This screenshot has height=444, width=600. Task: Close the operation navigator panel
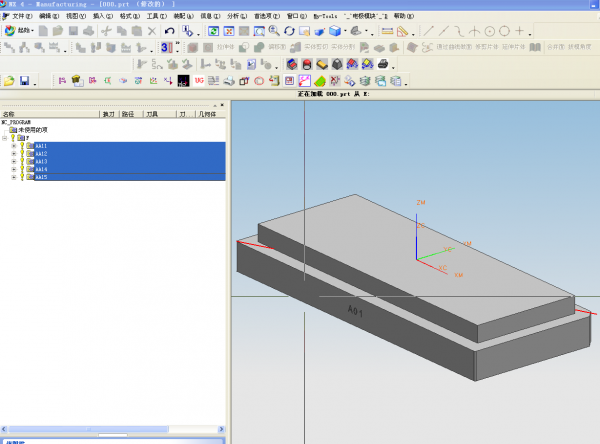click(x=222, y=105)
